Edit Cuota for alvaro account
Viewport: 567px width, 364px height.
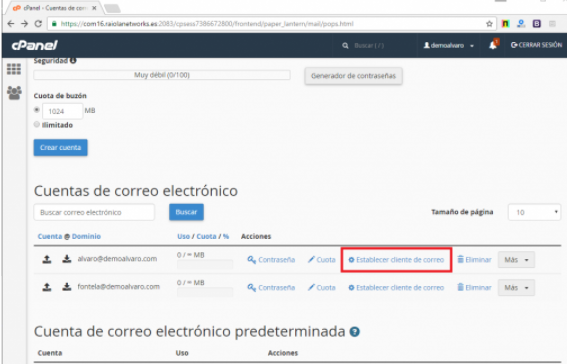coord(322,260)
